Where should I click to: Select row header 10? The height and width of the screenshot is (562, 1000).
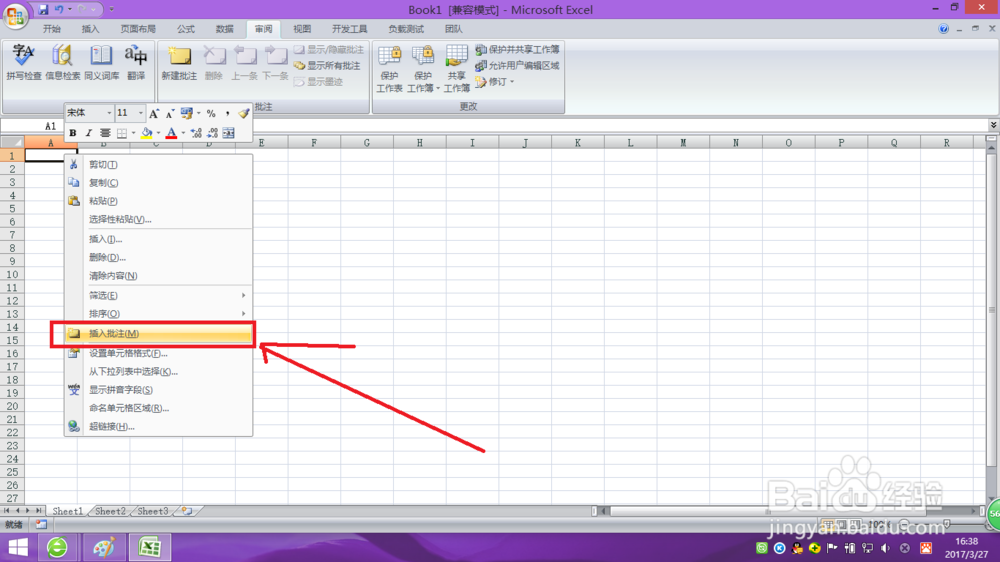12,274
